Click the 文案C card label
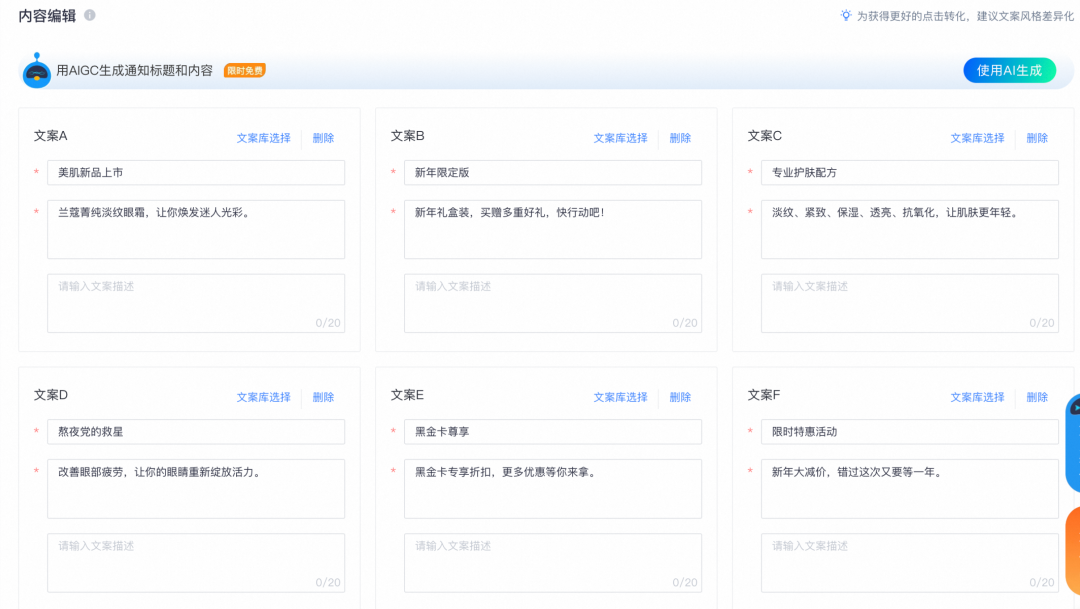Image resolution: width=1080 pixels, height=609 pixels. 765,136
